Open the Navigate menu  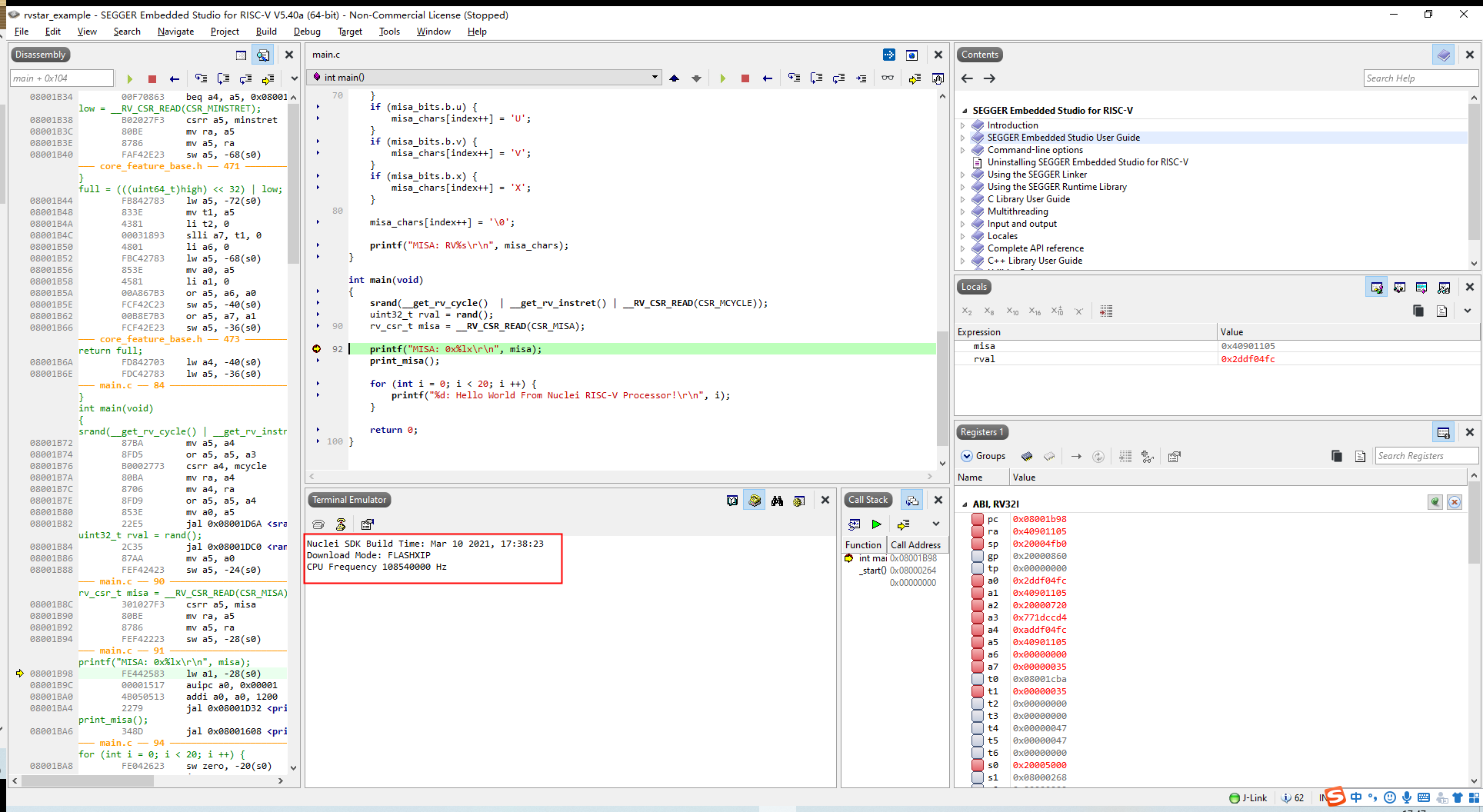(175, 32)
